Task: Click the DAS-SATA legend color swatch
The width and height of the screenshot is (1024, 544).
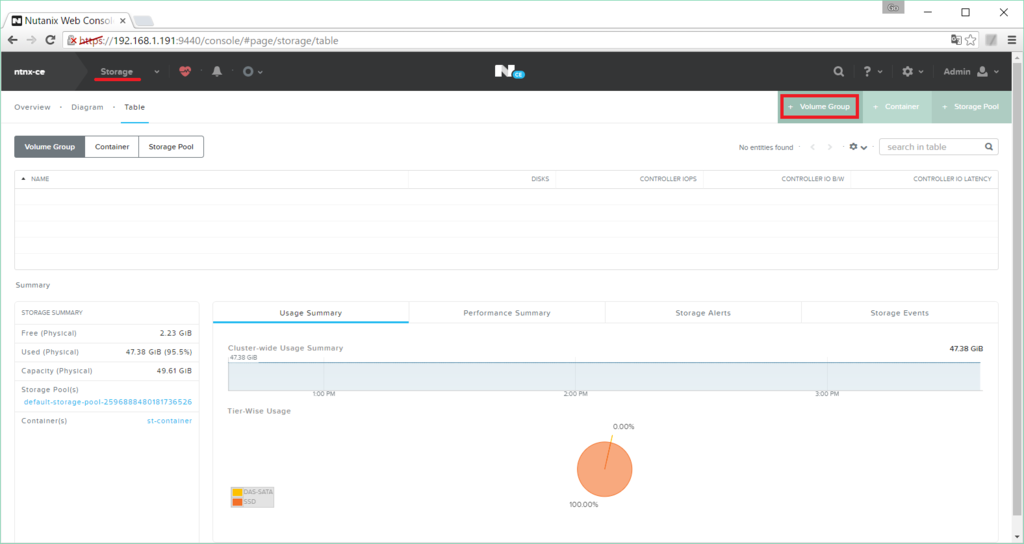Action: click(237, 492)
